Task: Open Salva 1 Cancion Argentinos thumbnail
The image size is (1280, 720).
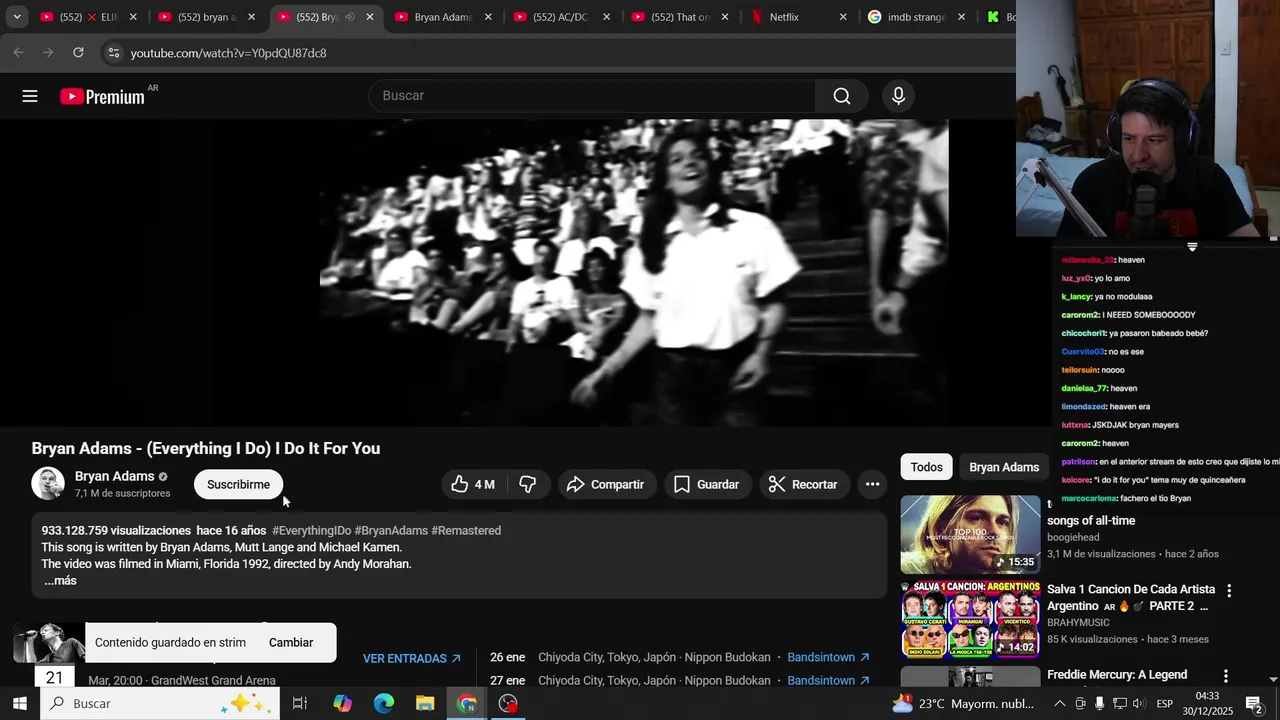Action: [970, 619]
